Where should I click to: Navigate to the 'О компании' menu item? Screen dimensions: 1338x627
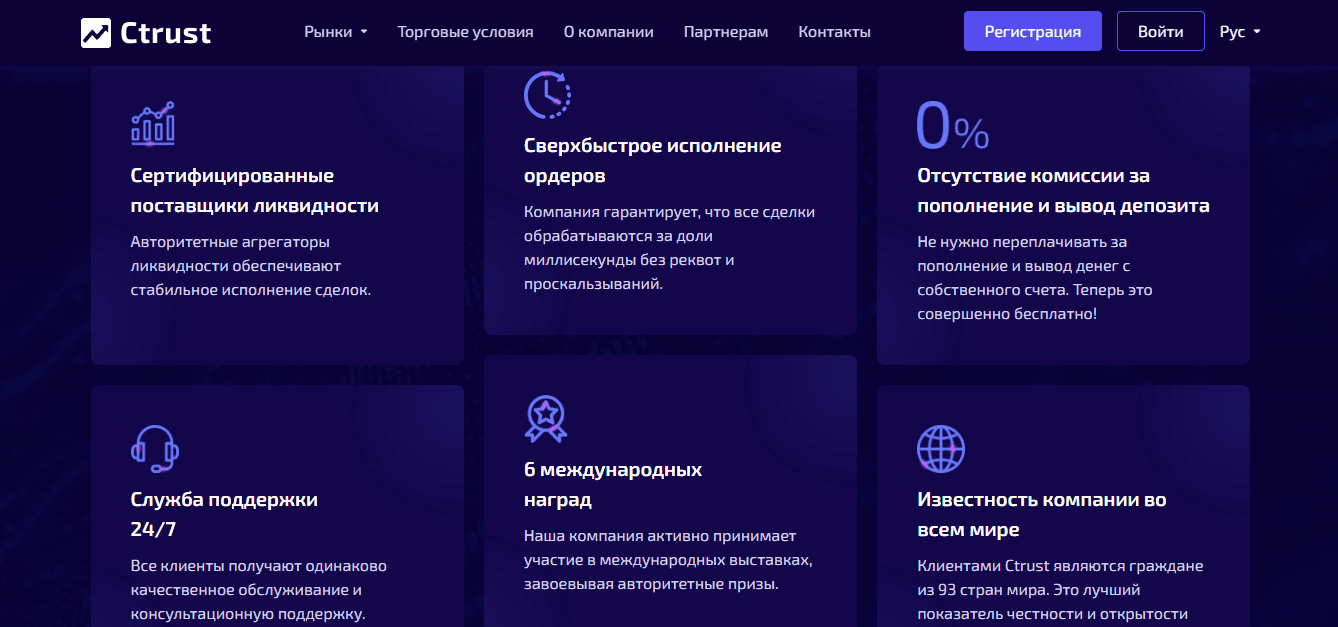(x=608, y=31)
